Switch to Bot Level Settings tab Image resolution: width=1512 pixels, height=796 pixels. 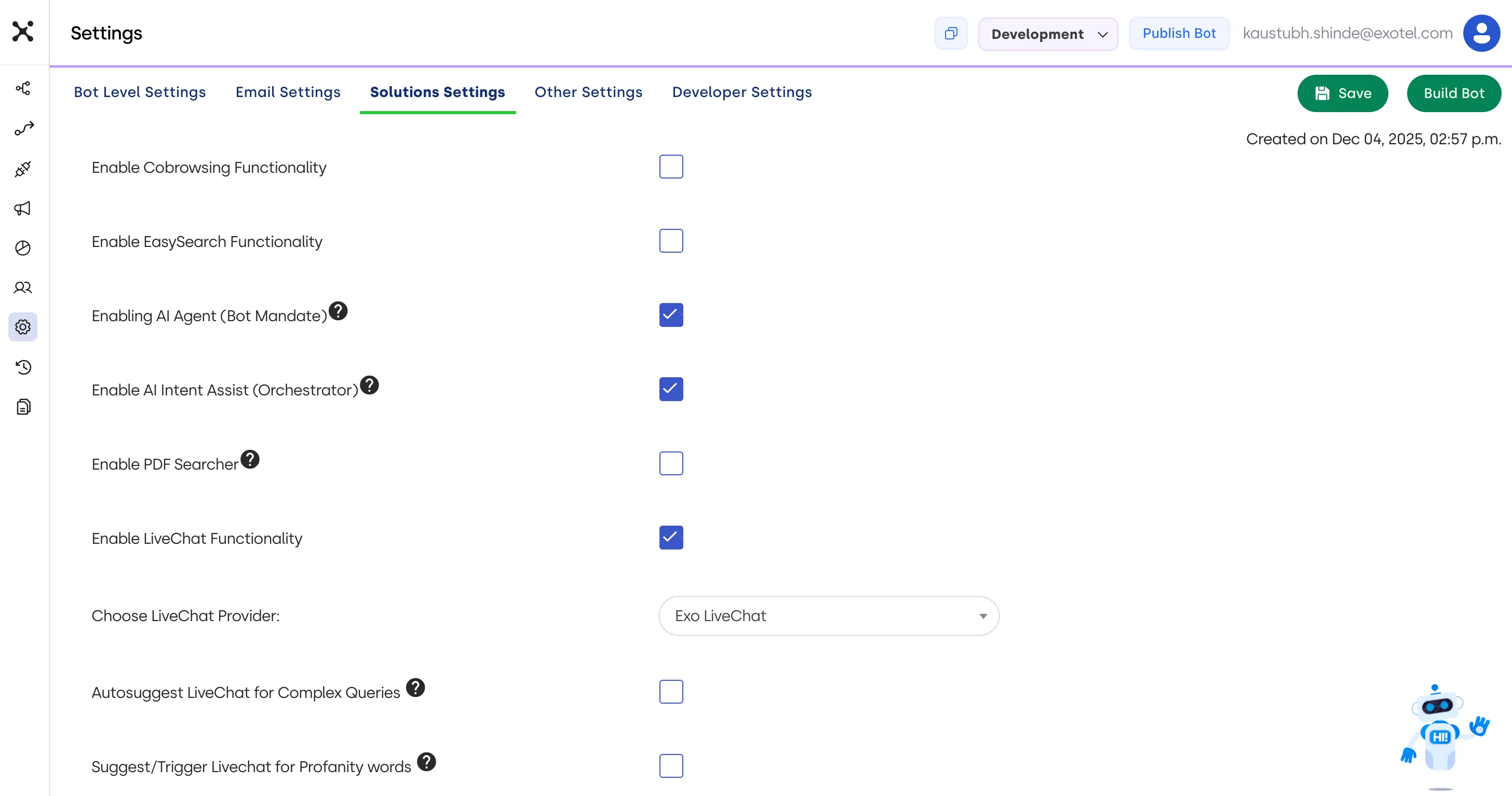(x=140, y=92)
